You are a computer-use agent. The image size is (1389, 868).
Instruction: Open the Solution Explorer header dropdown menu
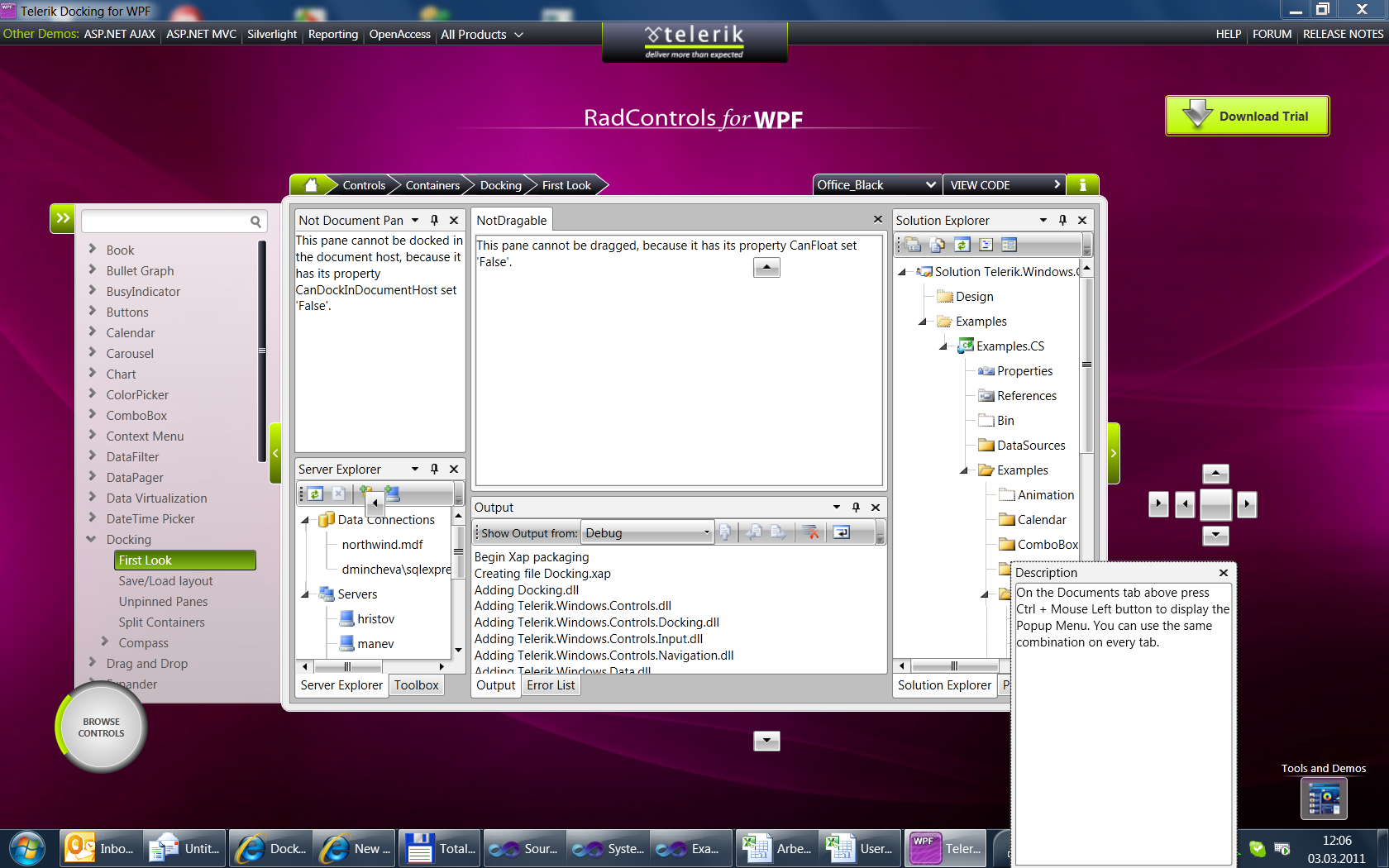coord(1043,221)
